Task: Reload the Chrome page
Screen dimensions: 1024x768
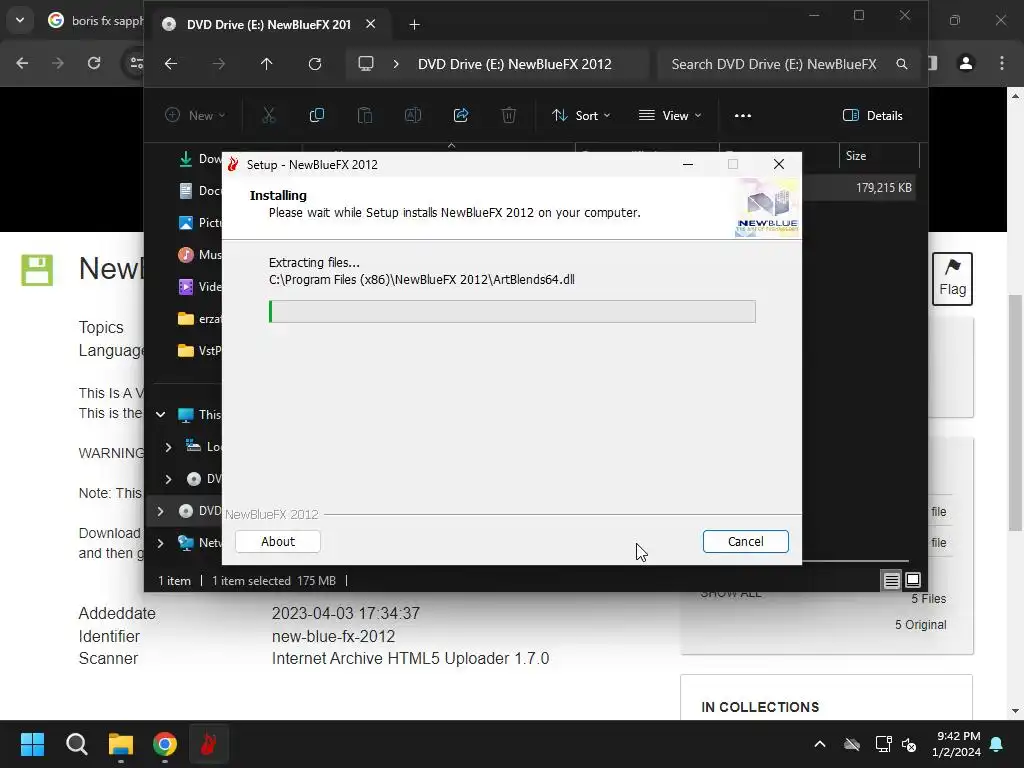Action: 94,63
